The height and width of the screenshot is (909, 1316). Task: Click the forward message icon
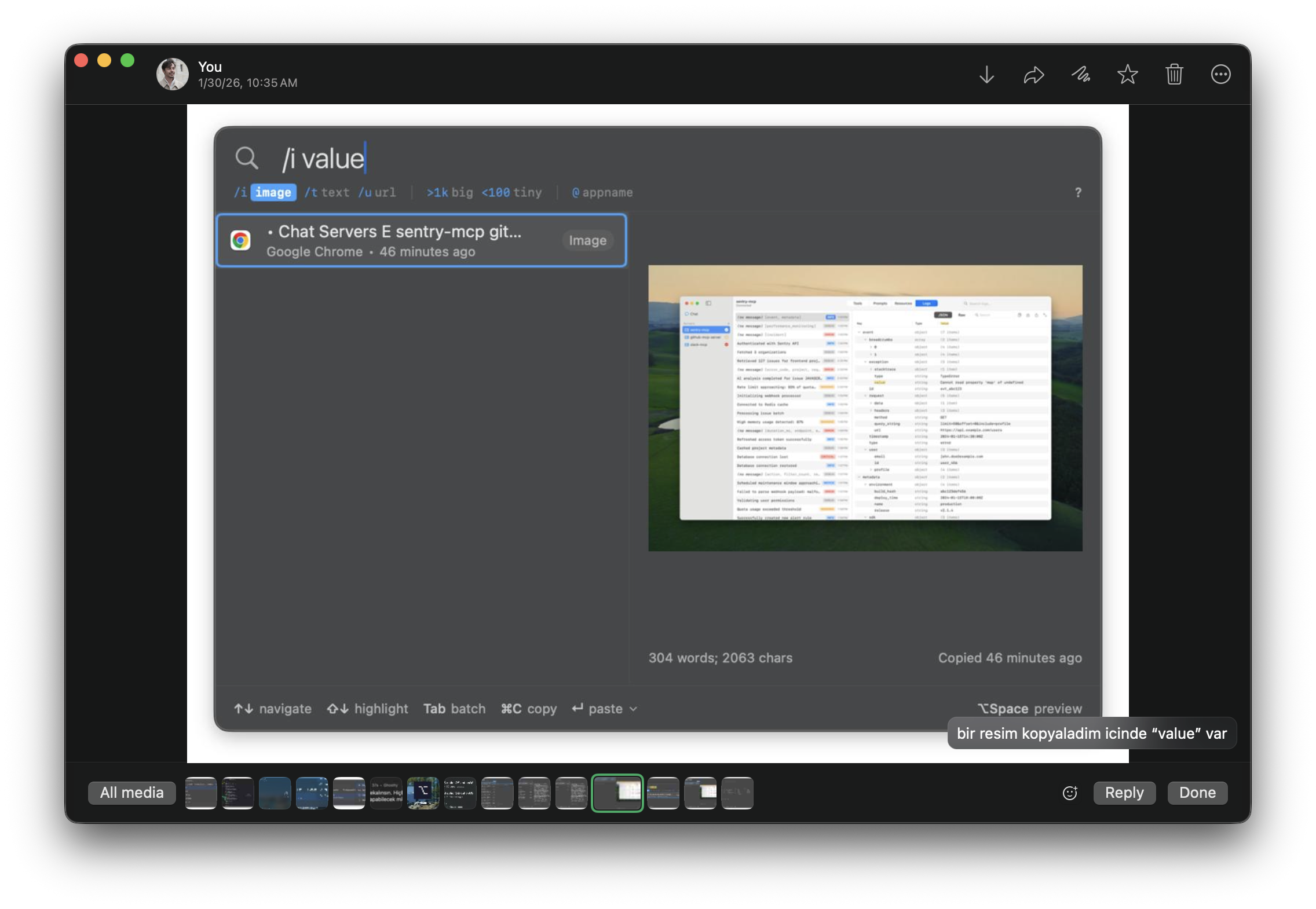coord(1033,75)
